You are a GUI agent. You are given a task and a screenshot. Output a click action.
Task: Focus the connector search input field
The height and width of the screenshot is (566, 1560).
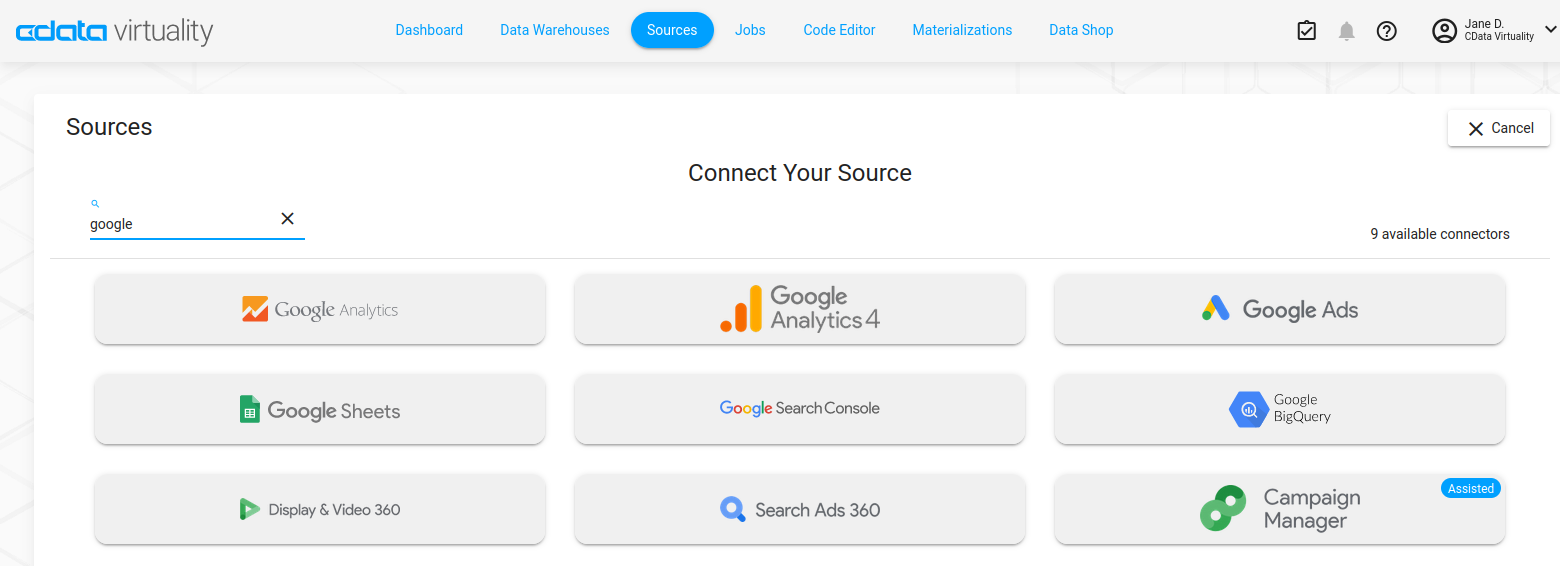[x=180, y=224]
